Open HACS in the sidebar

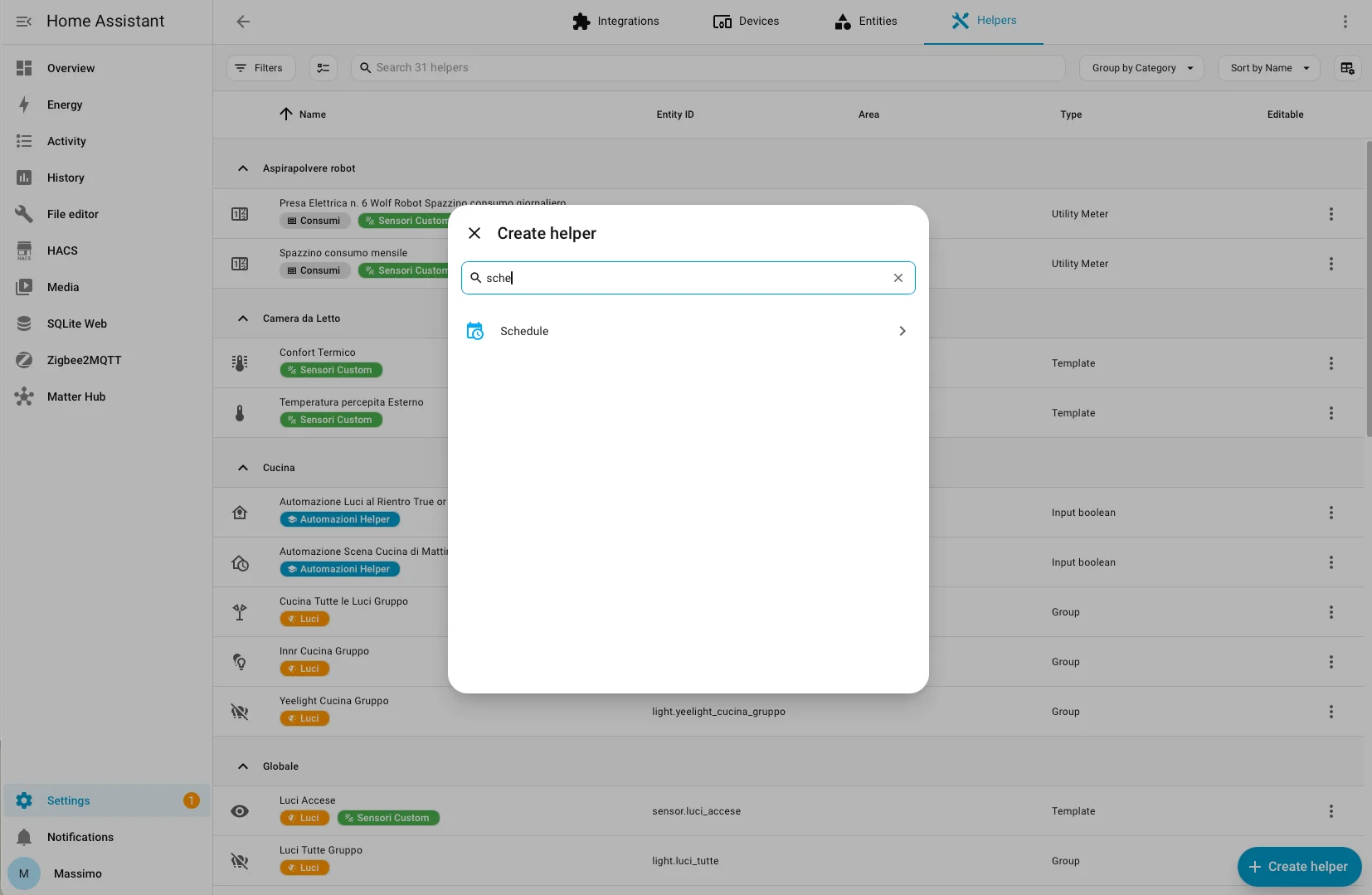coord(106,251)
